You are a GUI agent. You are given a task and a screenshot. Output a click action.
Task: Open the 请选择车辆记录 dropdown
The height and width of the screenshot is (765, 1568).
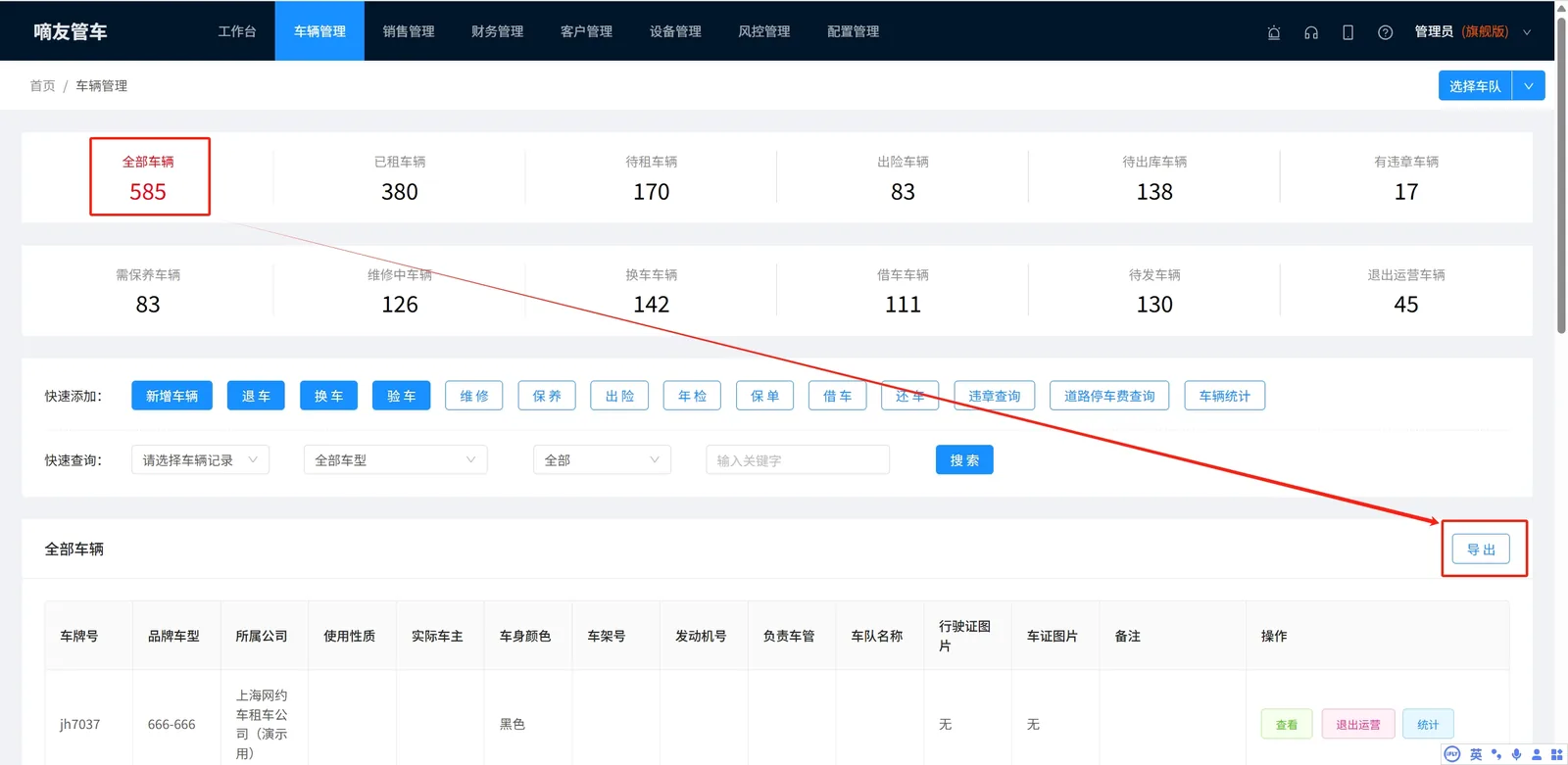pos(200,459)
